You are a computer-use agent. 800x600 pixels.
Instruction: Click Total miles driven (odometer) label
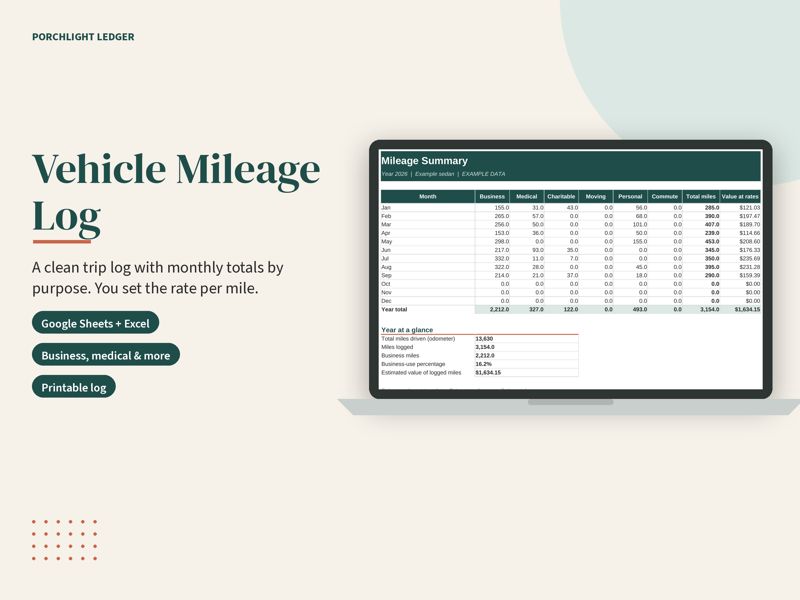(418, 339)
